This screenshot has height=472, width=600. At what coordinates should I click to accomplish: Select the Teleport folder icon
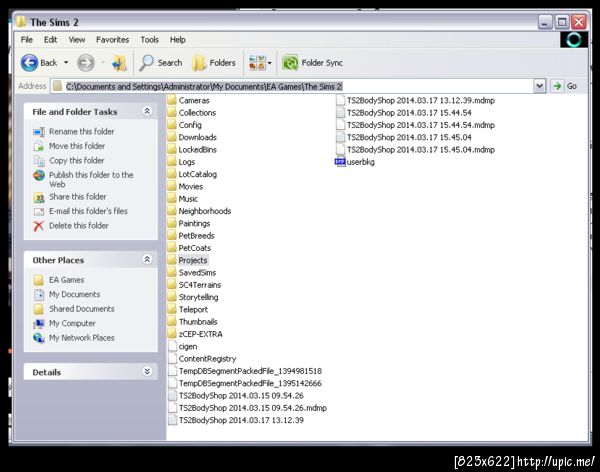(172, 309)
